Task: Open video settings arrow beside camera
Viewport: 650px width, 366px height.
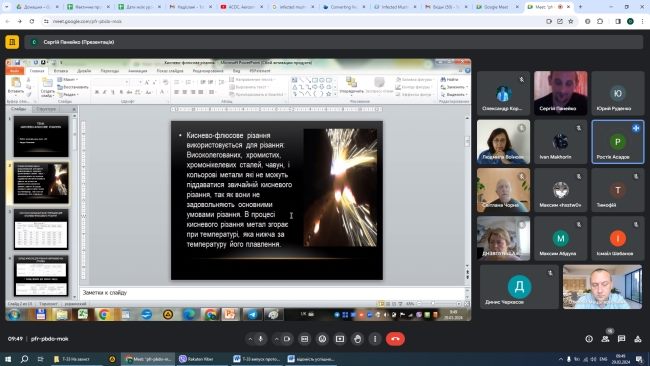Action: click(x=276, y=339)
